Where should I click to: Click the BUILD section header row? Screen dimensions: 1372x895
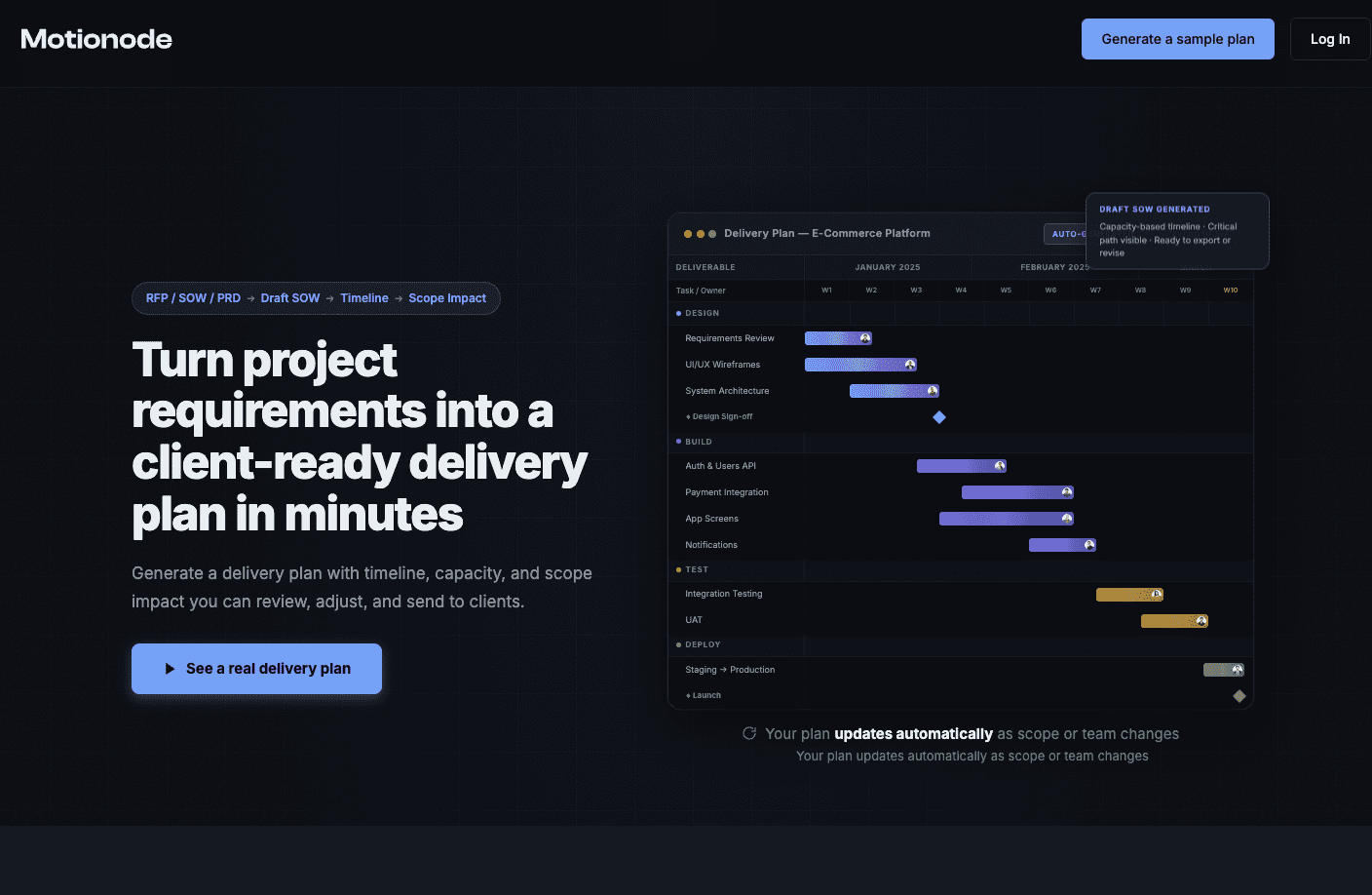699,442
